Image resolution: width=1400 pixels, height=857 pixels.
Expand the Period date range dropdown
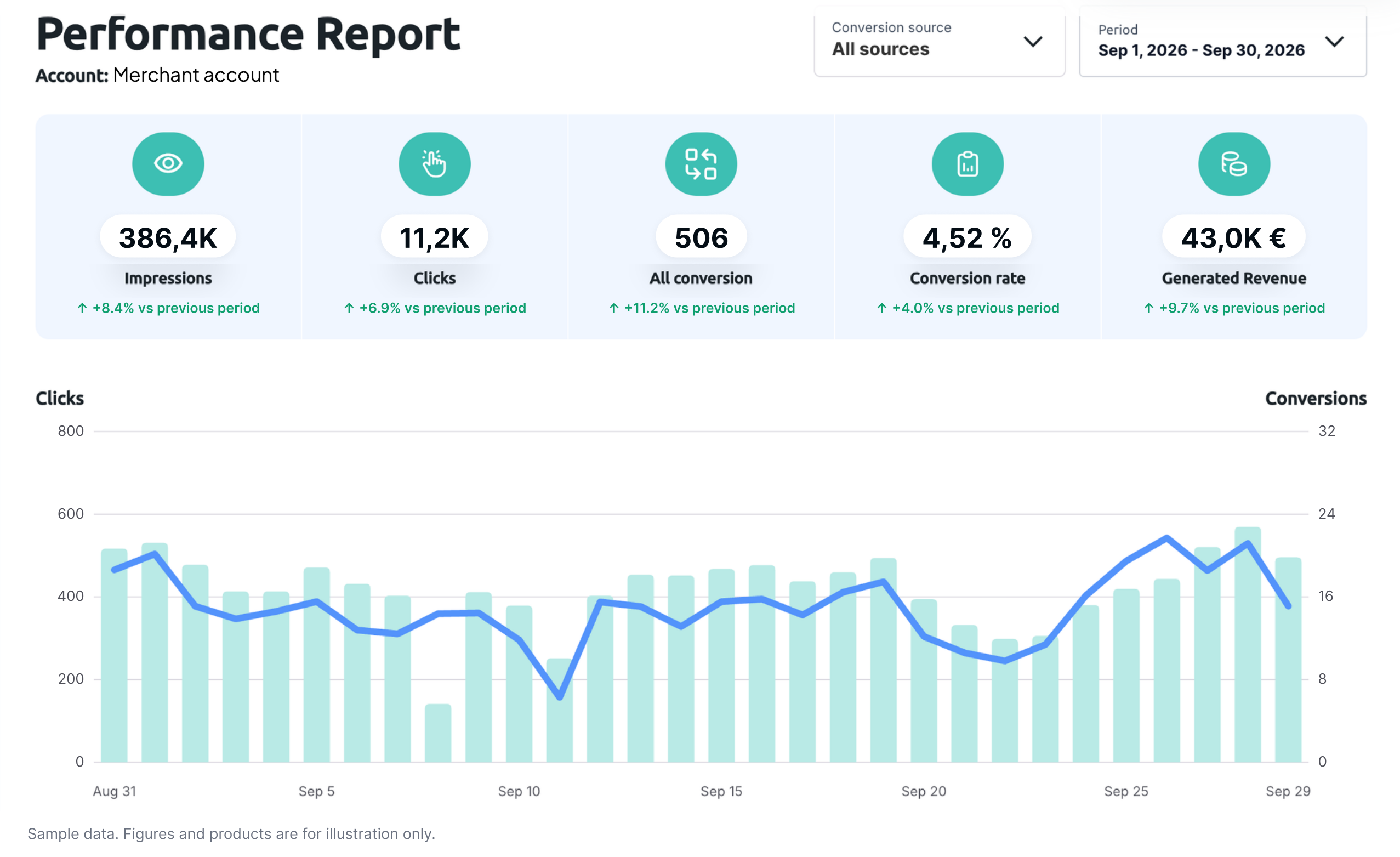coord(1223,42)
